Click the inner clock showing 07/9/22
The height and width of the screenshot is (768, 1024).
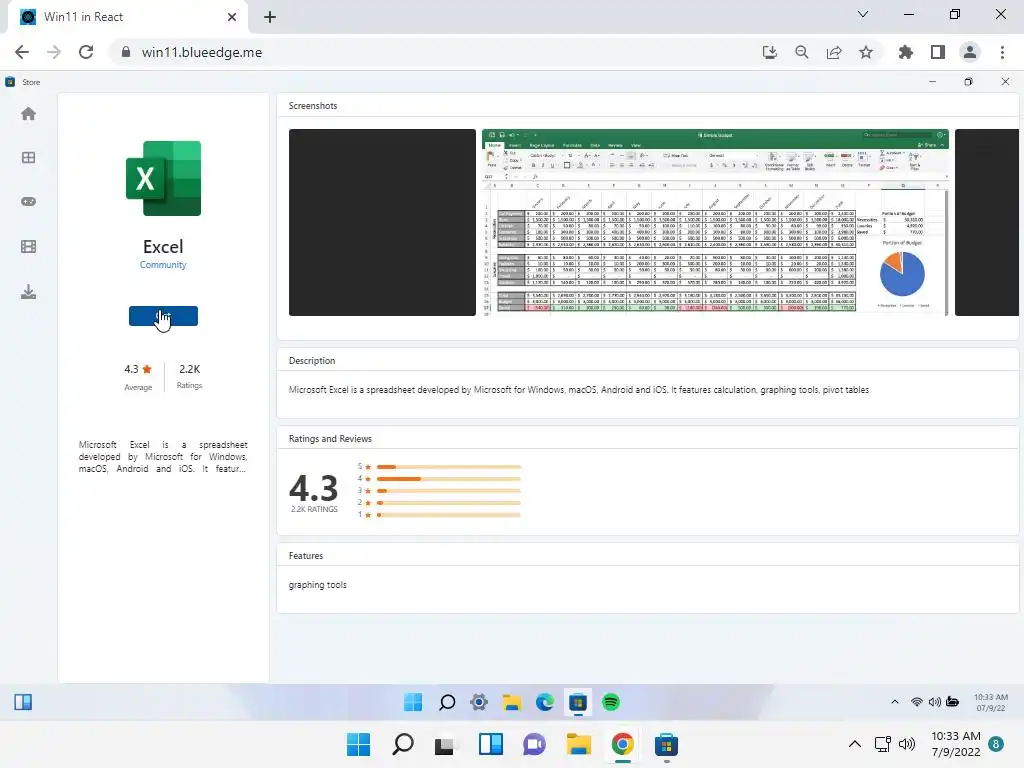pos(990,702)
